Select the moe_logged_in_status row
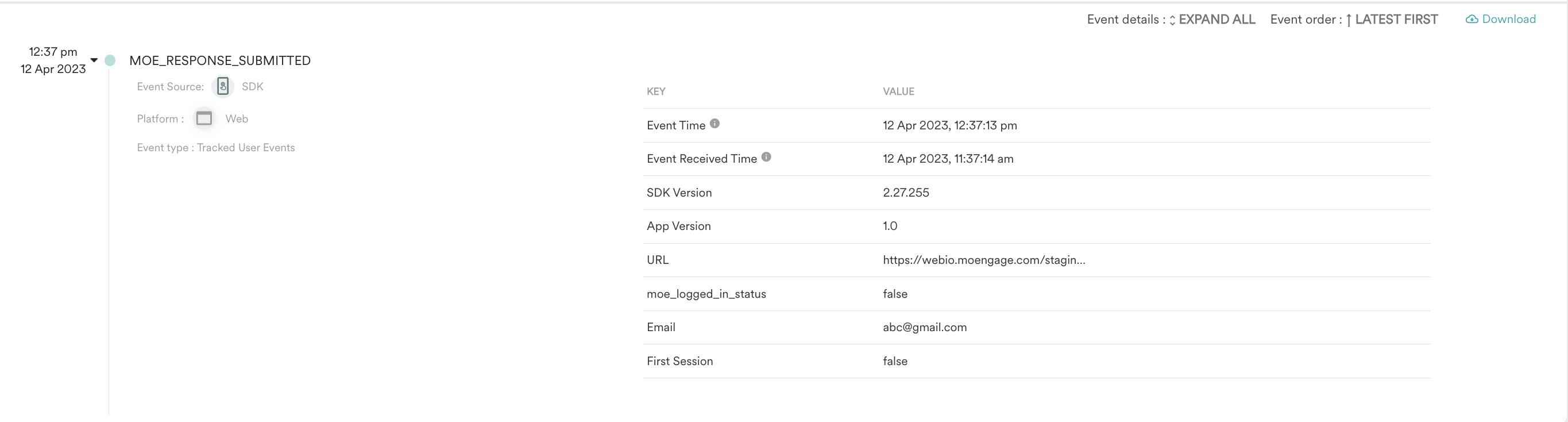The width and height of the screenshot is (1568, 422). tap(1037, 294)
